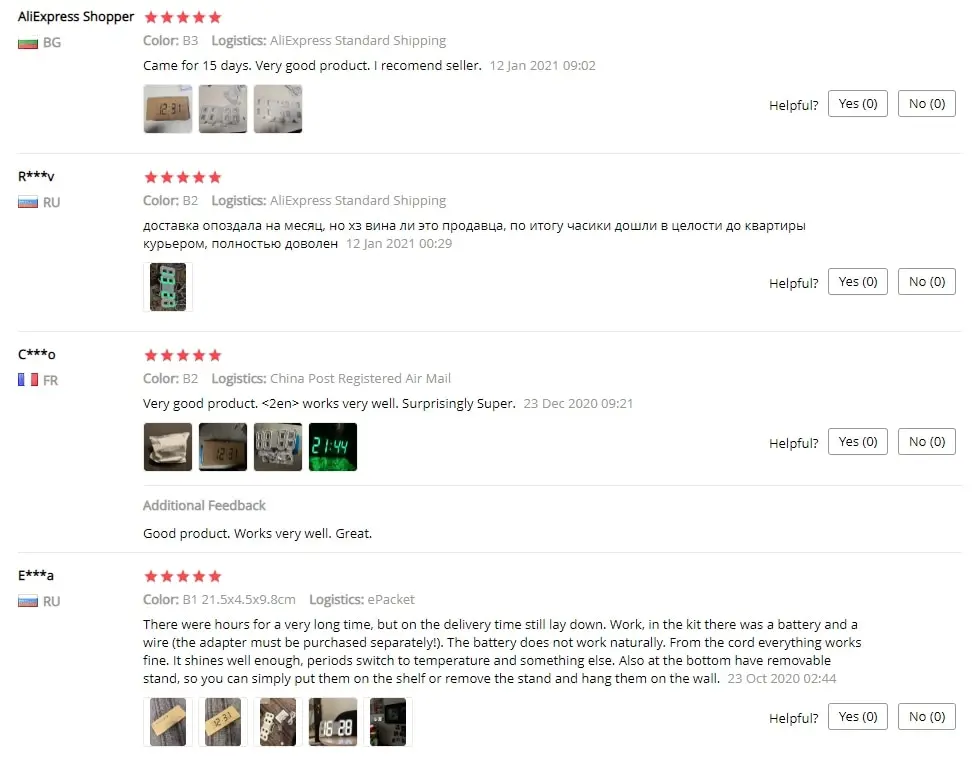
Task: Click the Bulgarian flag icon beside BG
Action: click(28, 43)
